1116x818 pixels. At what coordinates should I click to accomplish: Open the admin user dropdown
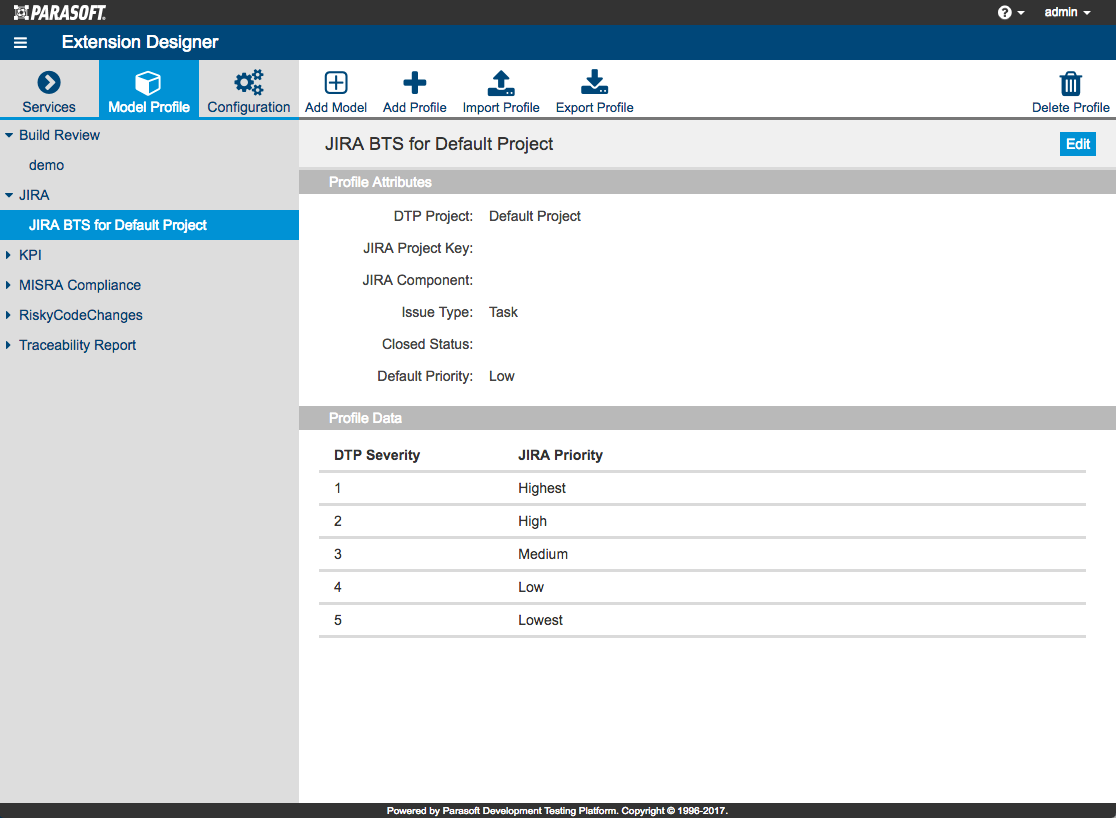tap(1067, 13)
